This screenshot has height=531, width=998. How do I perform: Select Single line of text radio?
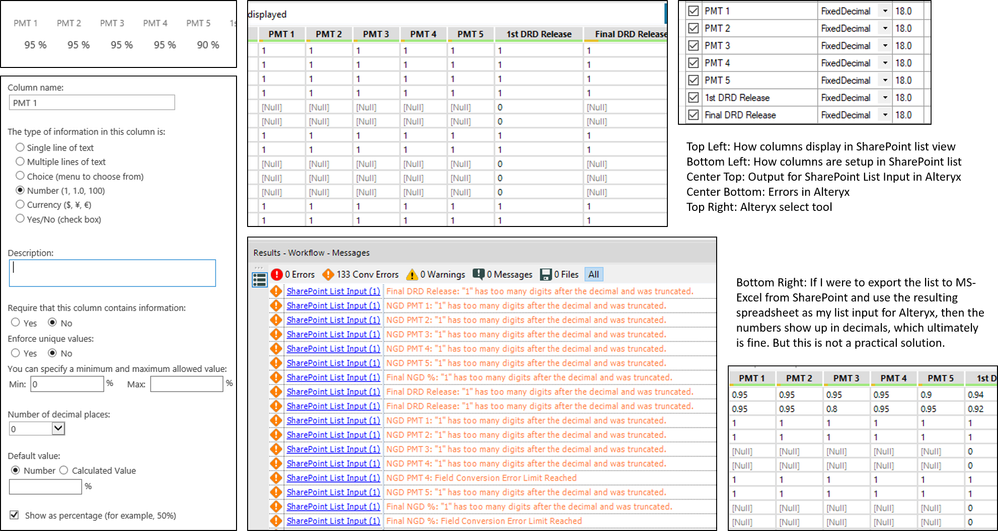[20, 148]
